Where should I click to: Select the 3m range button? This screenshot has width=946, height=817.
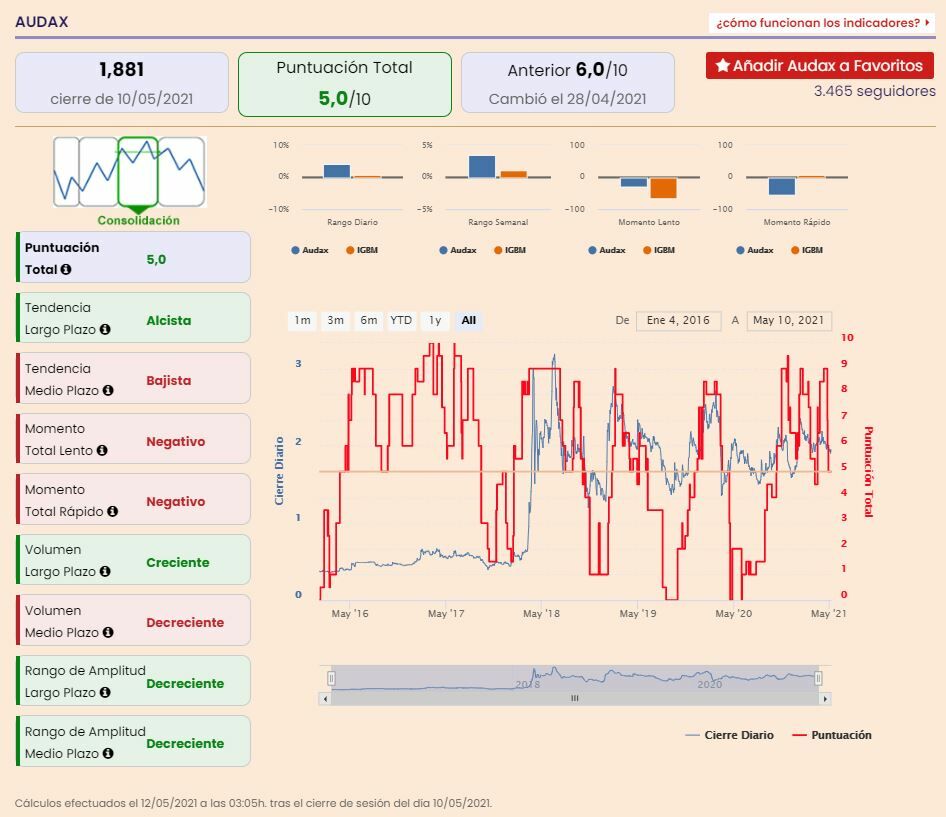[x=335, y=320]
